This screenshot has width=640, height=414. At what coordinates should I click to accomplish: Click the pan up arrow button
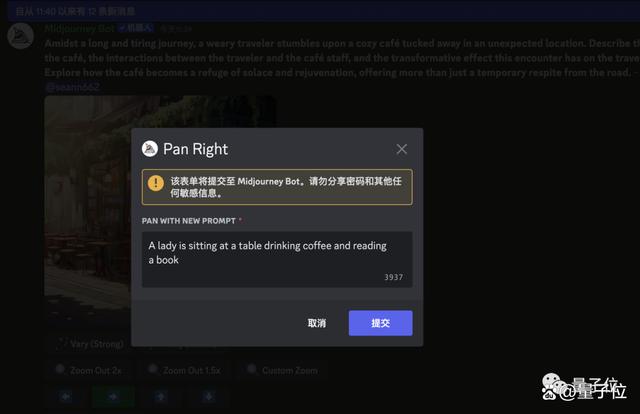point(160,396)
